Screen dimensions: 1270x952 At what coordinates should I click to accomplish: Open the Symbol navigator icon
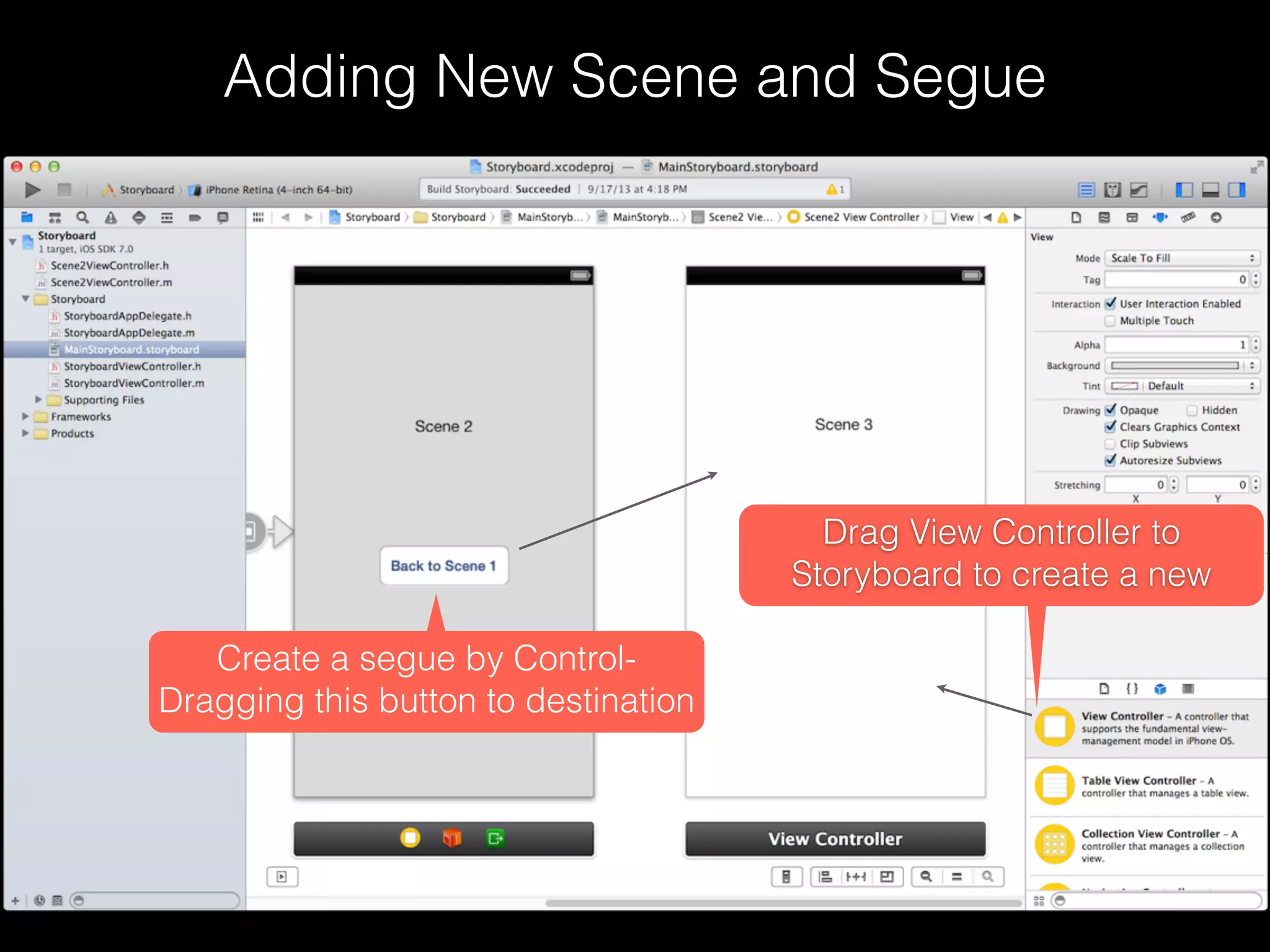[55, 218]
